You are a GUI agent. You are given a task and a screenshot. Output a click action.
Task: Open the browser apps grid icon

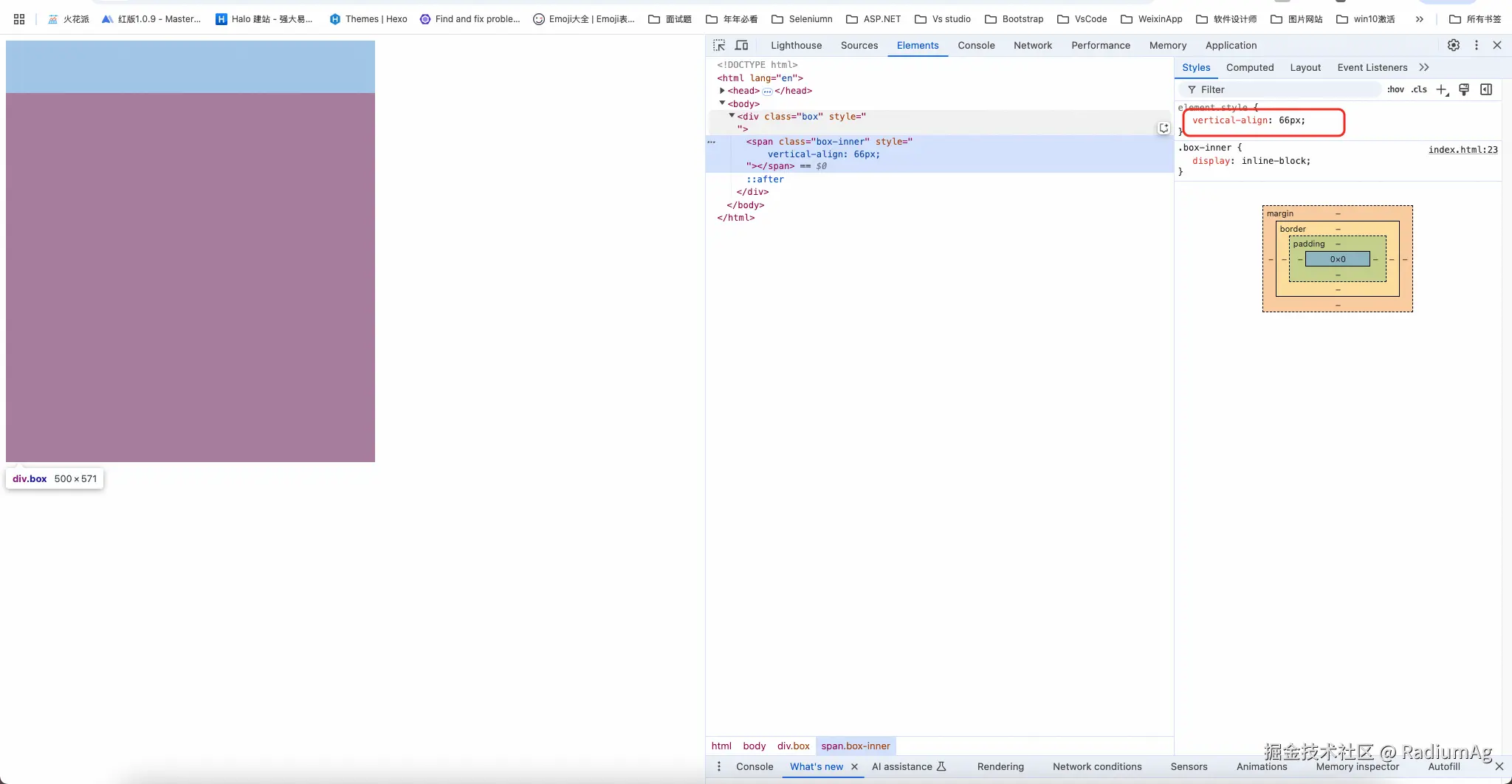pos(19,19)
